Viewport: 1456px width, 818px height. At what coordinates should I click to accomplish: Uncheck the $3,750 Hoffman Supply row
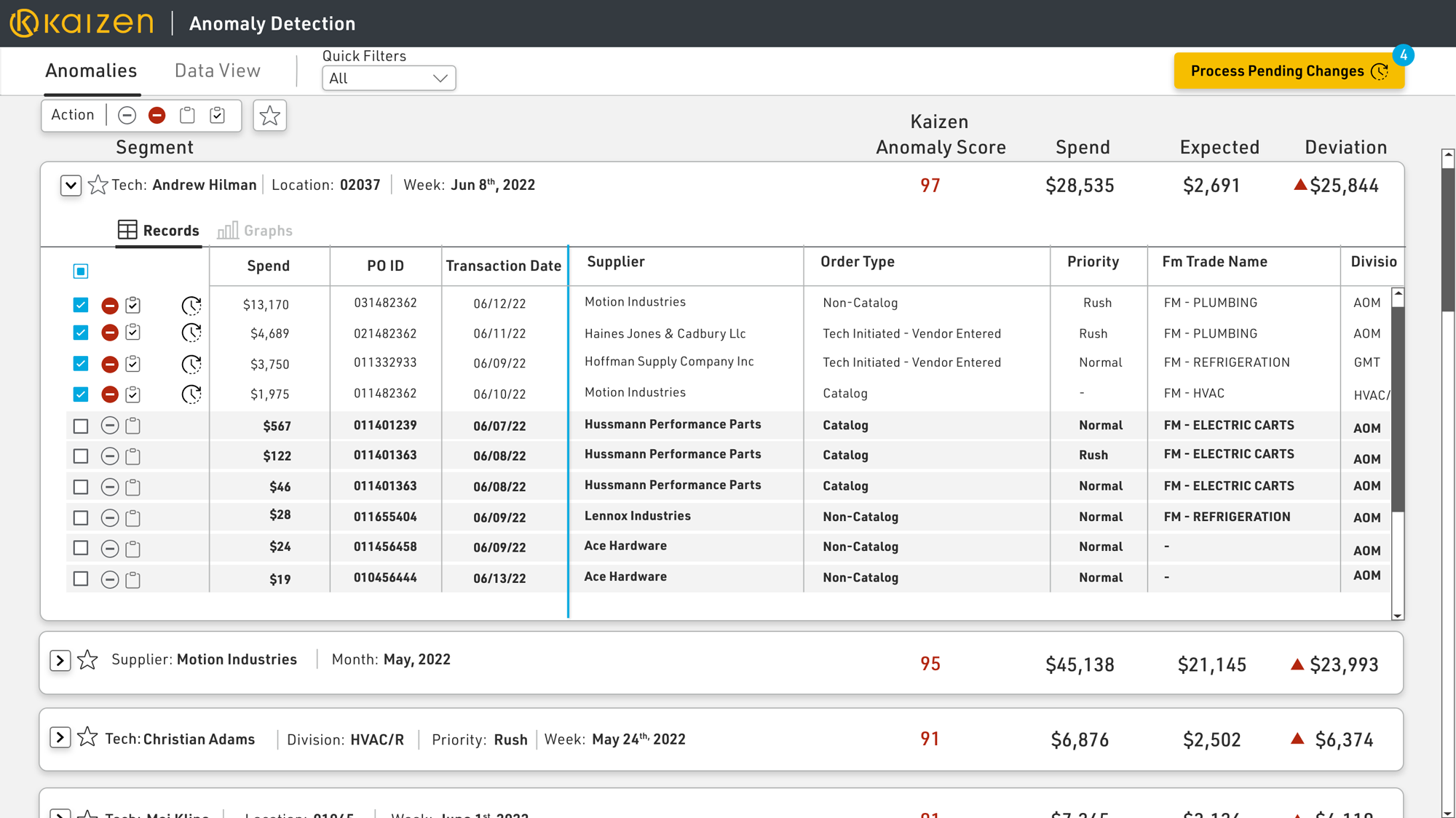(x=81, y=363)
